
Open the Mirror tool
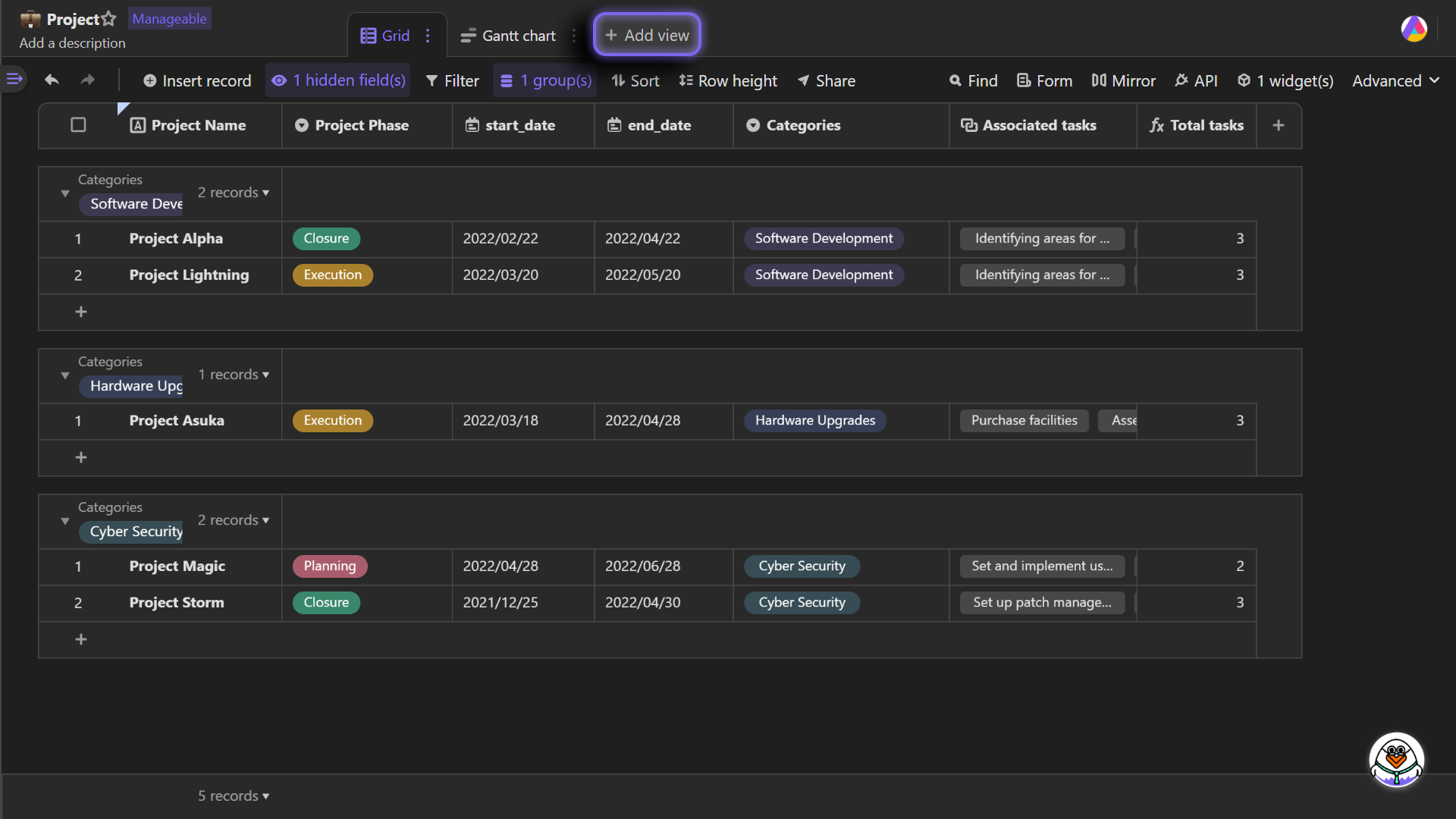click(x=1123, y=80)
